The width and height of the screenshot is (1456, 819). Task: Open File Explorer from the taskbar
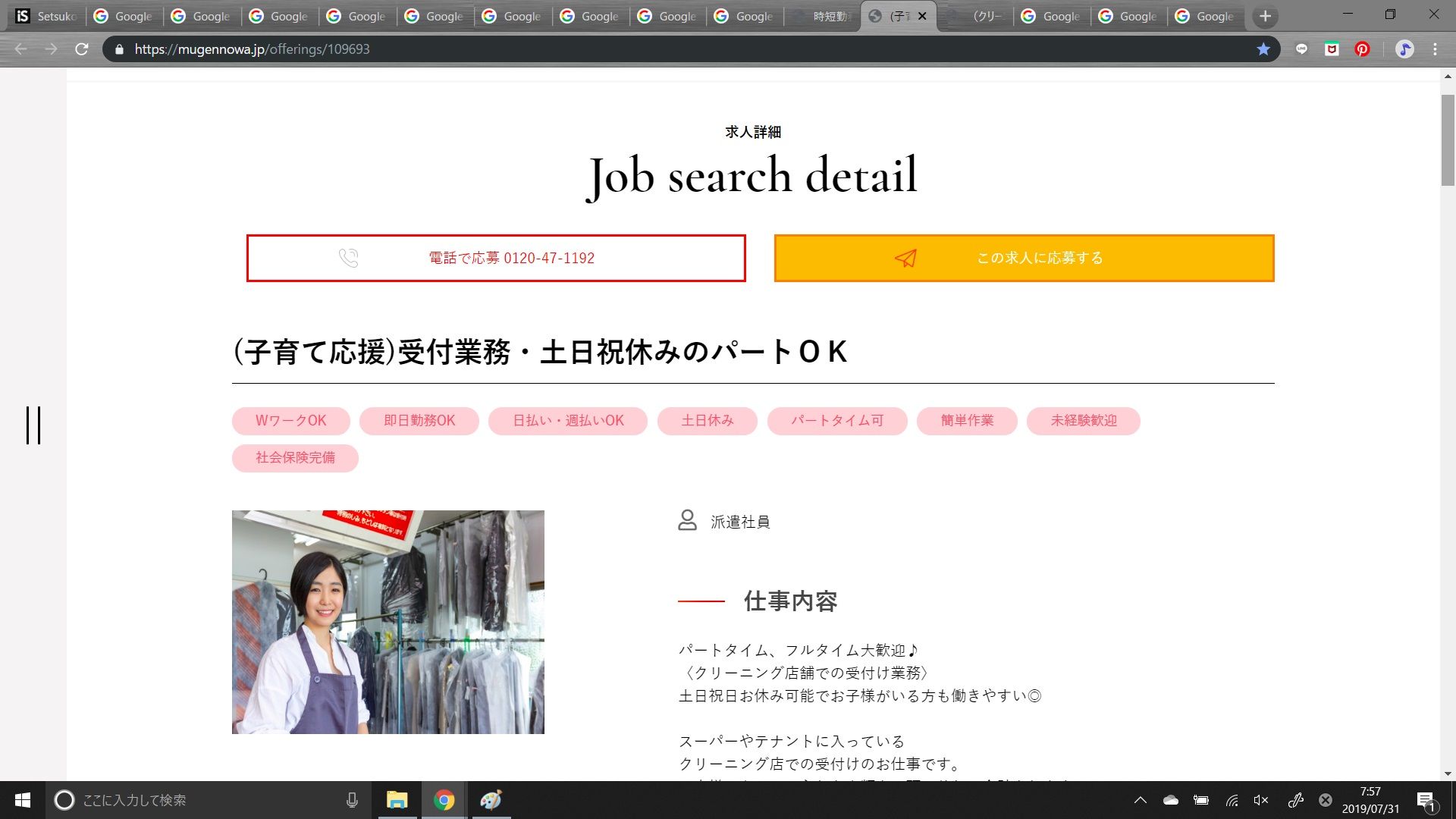pos(397,799)
